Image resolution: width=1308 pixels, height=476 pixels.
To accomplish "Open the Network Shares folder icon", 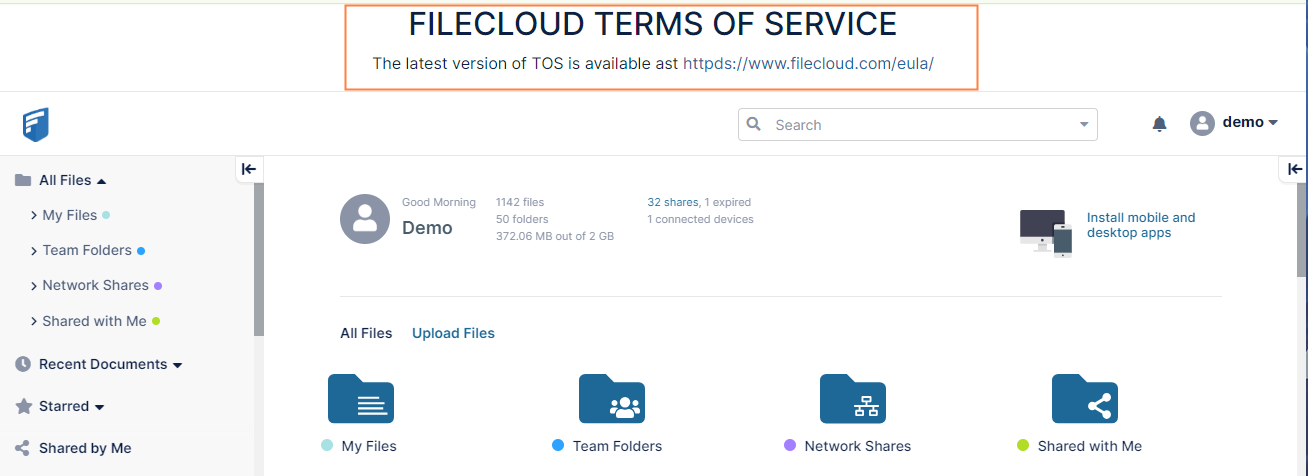I will click(x=853, y=398).
